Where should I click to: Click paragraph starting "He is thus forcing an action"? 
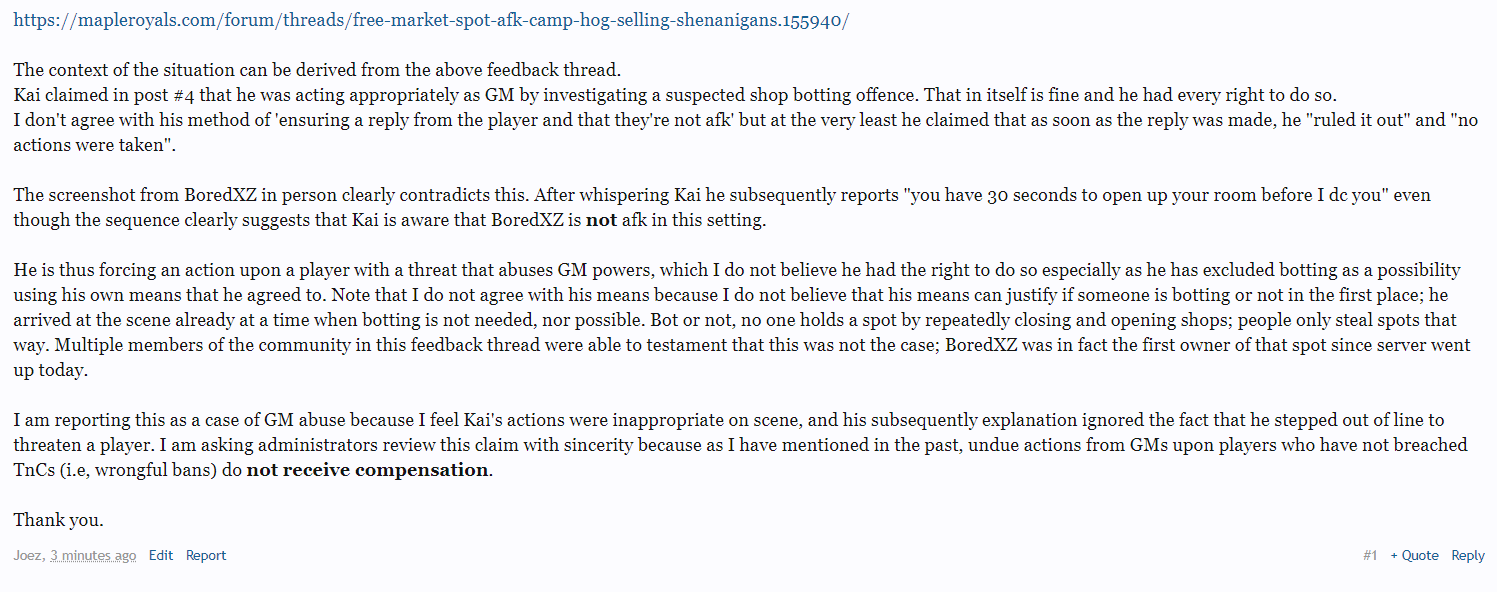pyautogui.click(x=742, y=320)
